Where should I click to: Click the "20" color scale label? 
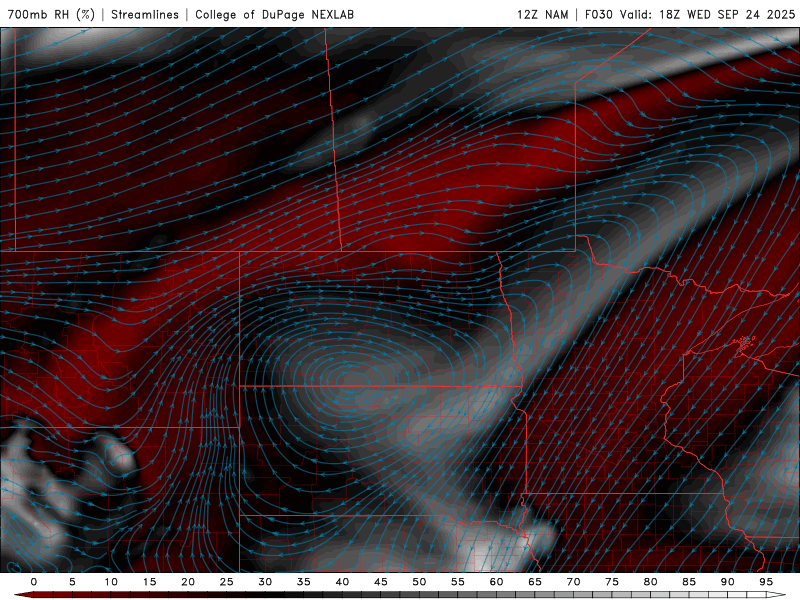(188, 582)
